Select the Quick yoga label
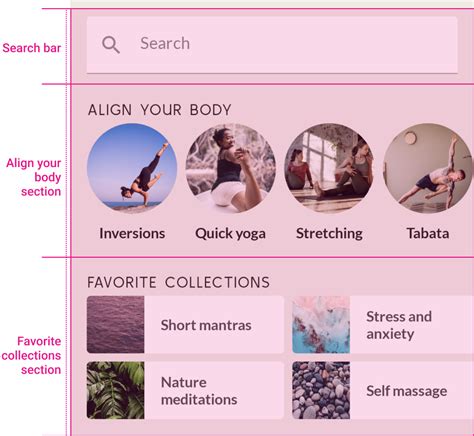 pos(231,234)
